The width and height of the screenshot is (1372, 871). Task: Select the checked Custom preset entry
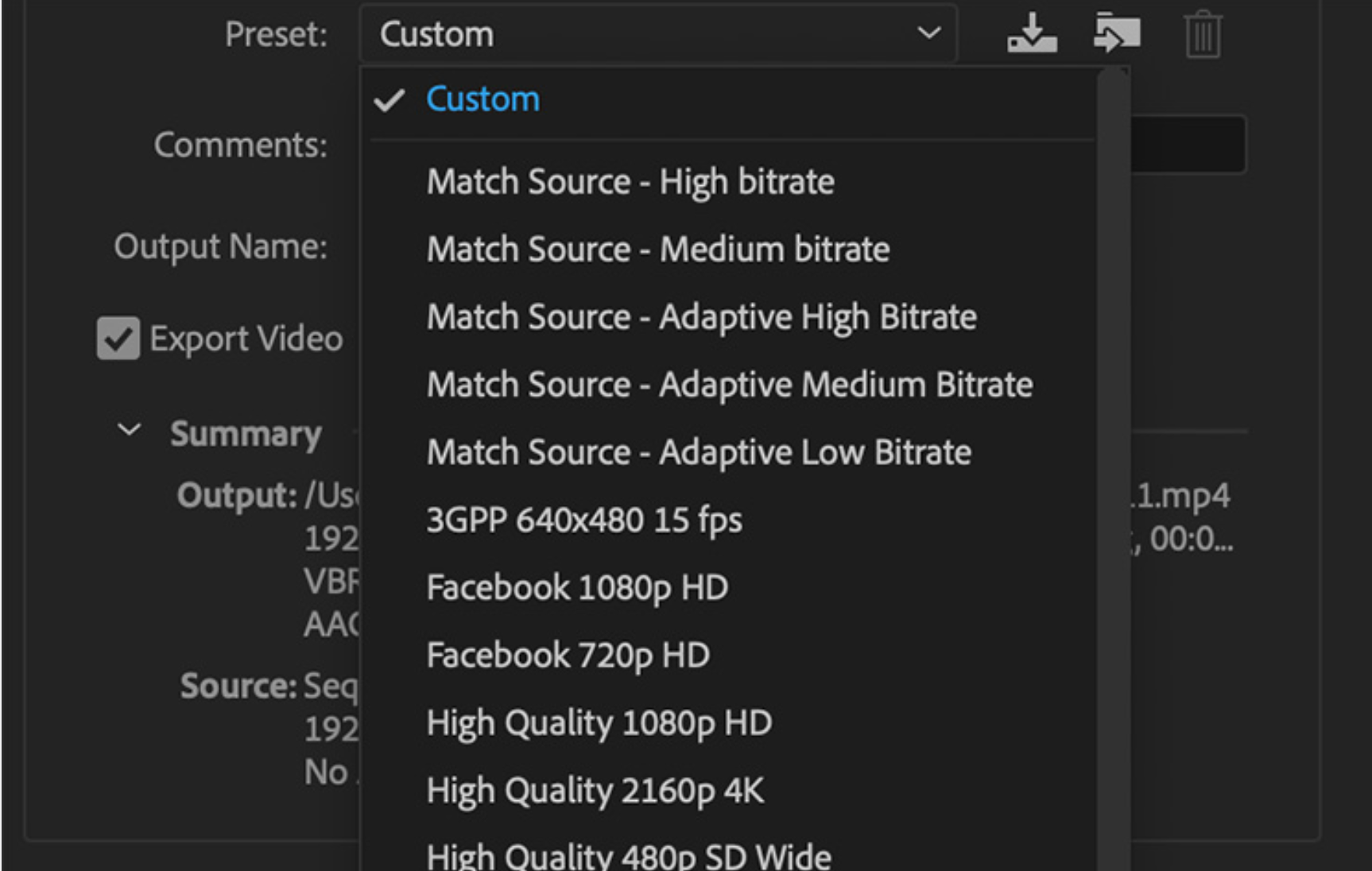point(482,99)
